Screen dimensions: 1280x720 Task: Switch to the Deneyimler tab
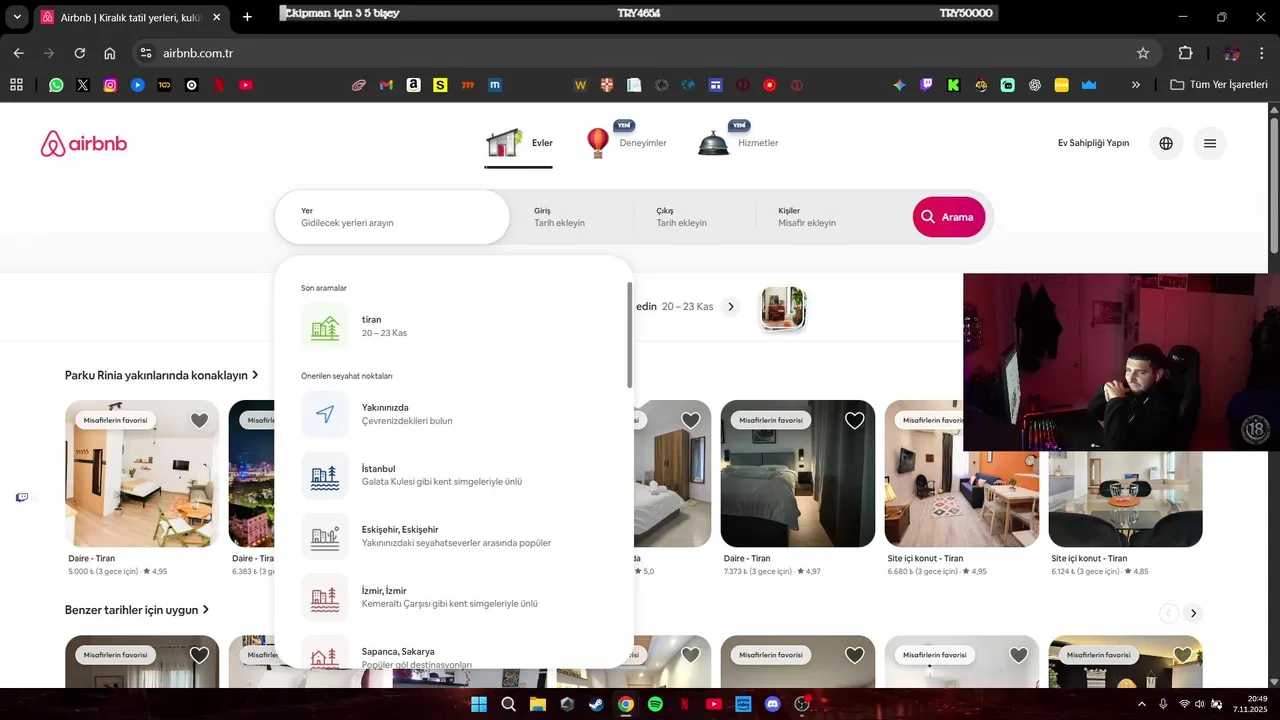tap(626, 143)
